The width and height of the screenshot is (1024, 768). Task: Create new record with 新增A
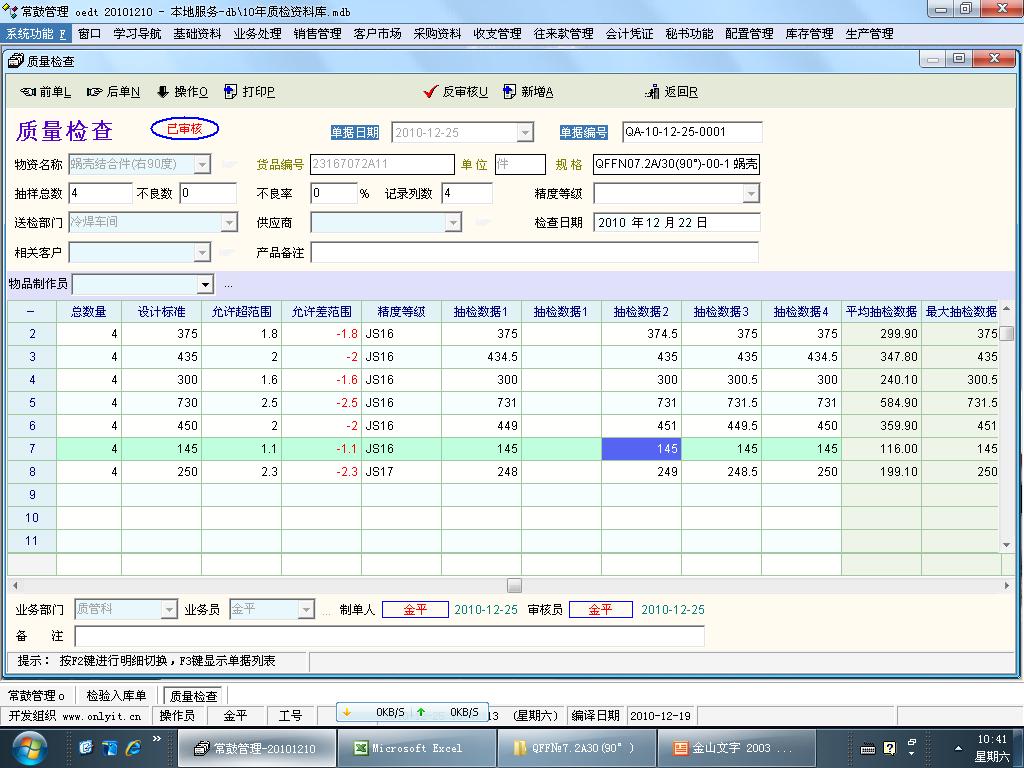(528, 92)
